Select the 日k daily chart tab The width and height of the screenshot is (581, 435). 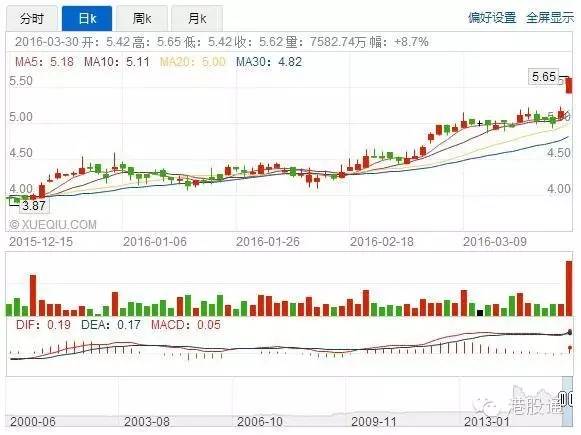coord(87,19)
